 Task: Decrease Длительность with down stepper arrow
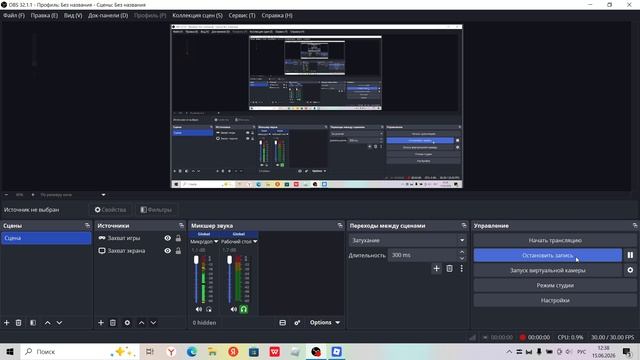[462, 258]
